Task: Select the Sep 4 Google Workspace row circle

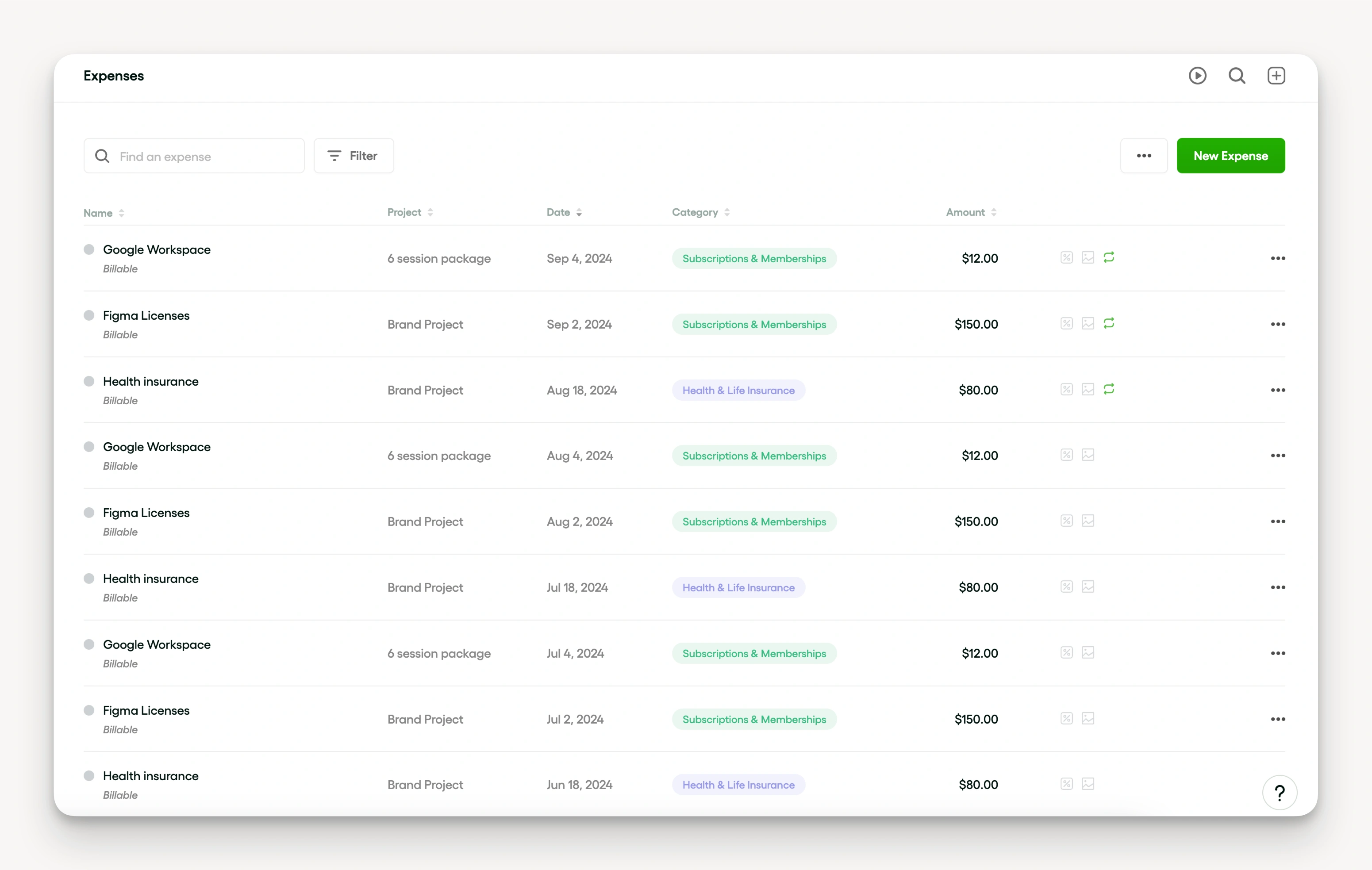Action: pos(89,249)
